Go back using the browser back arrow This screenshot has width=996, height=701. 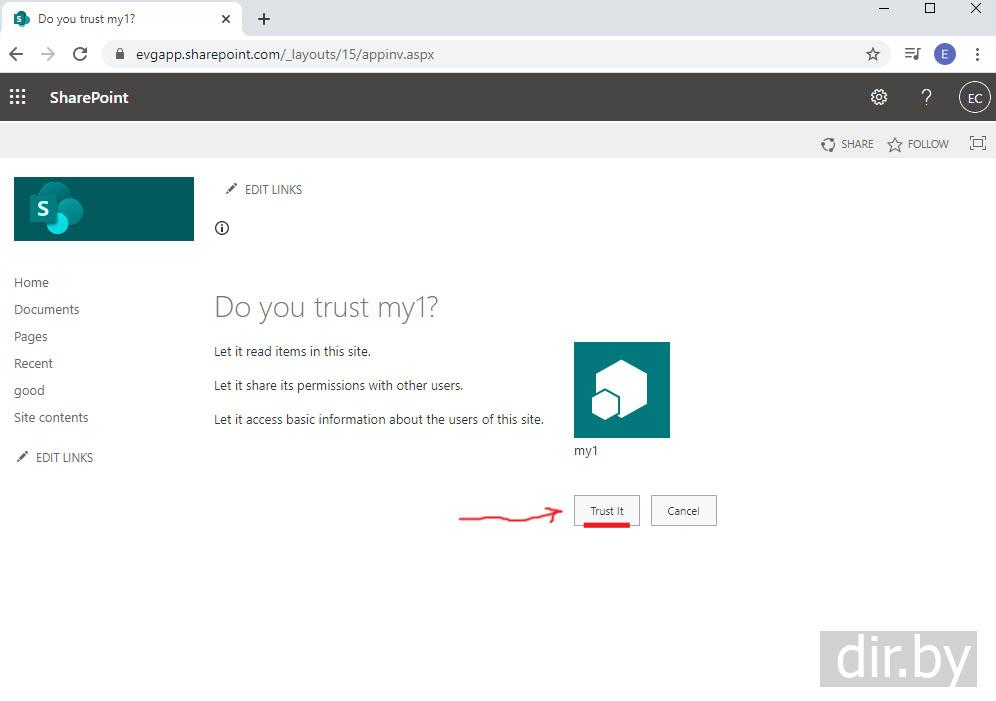16,54
